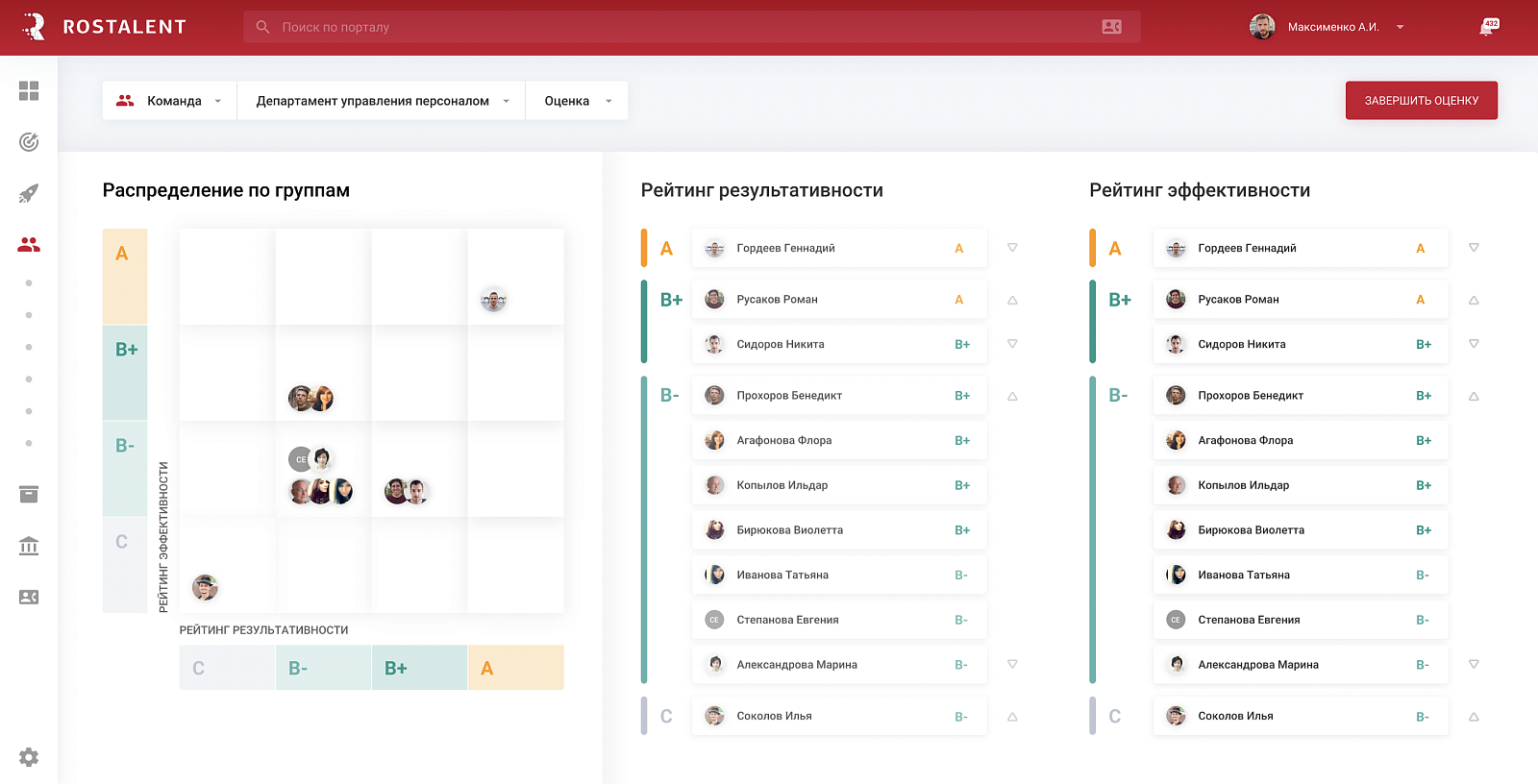Screen dimensions: 1538x784
Task: Click the contact card icon in search bar
Action: point(1111,27)
